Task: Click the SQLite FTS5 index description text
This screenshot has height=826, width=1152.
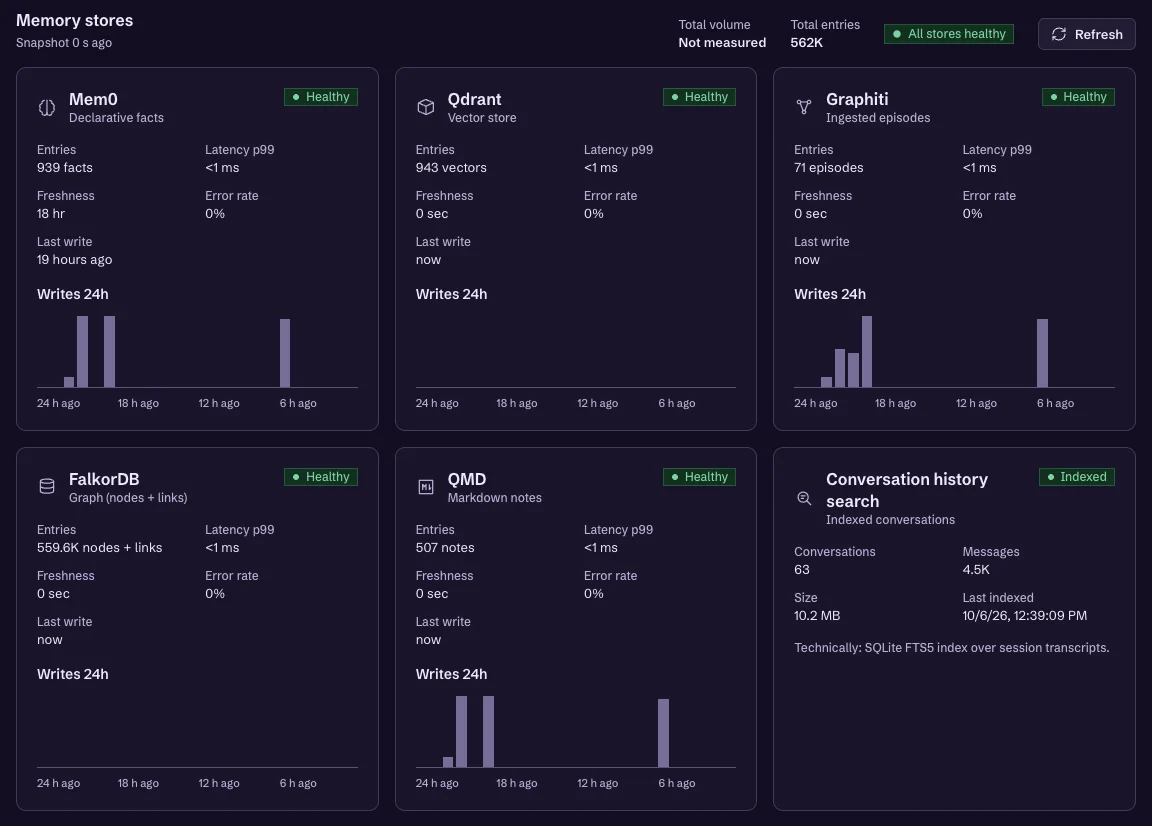Action: 951,647
